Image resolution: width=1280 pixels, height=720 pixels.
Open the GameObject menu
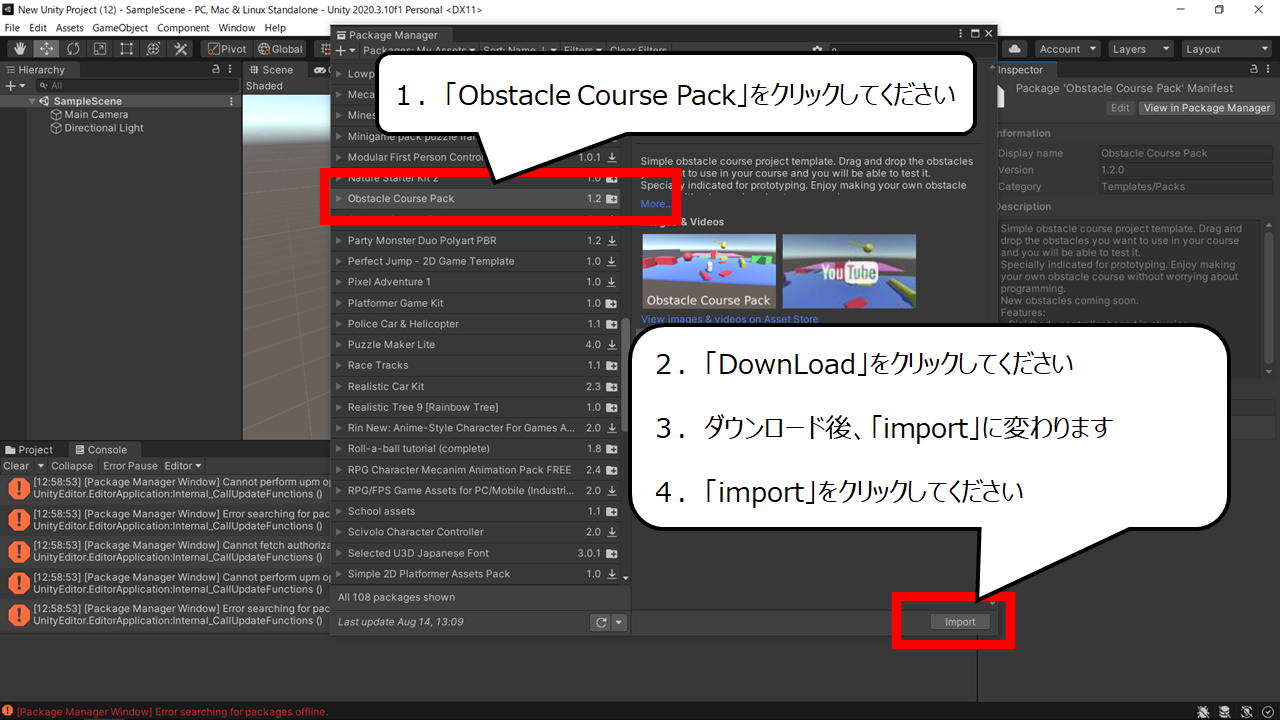[x=120, y=28]
